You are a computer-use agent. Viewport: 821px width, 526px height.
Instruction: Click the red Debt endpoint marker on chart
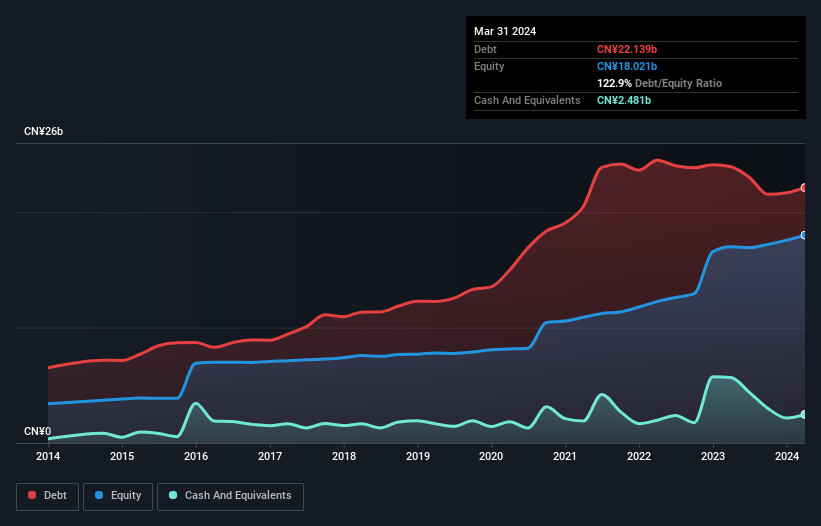804,187
